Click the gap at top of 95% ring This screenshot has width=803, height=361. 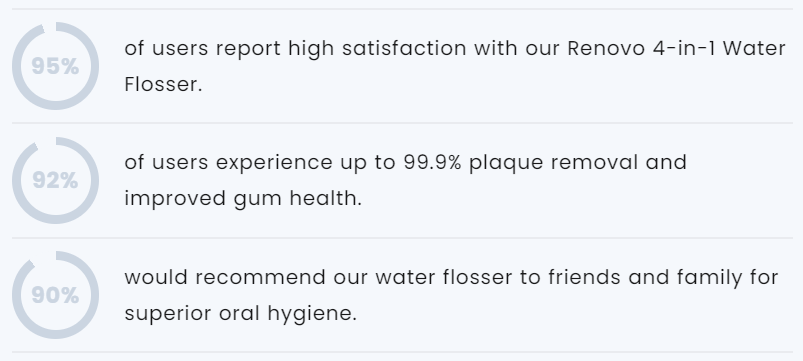(x=50, y=26)
